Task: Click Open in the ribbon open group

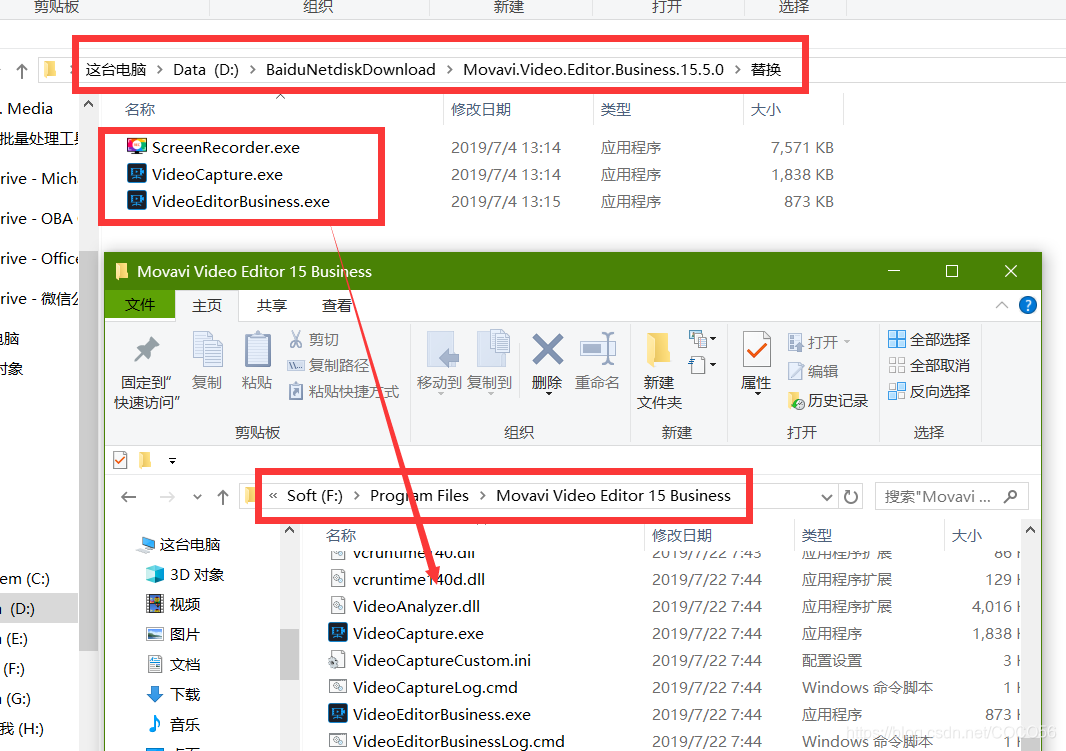Action: click(x=819, y=342)
